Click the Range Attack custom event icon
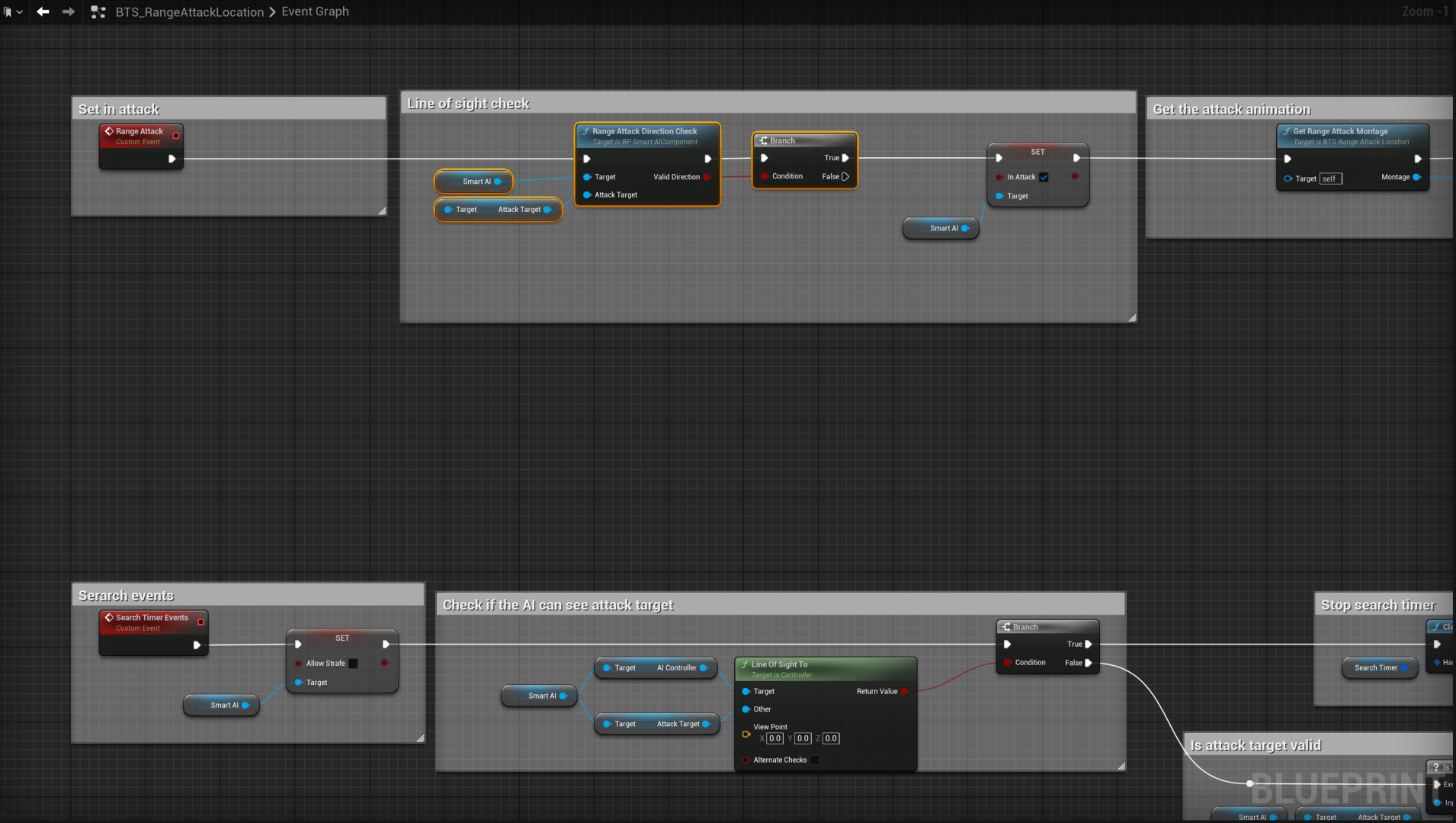The image size is (1456, 823). tap(109, 131)
